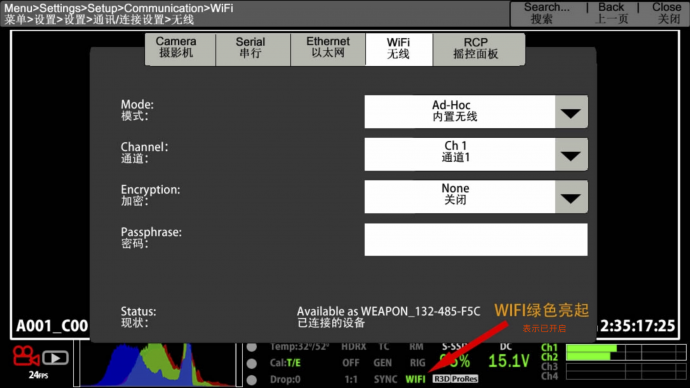Click the RIG status indicator

click(418, 363)
